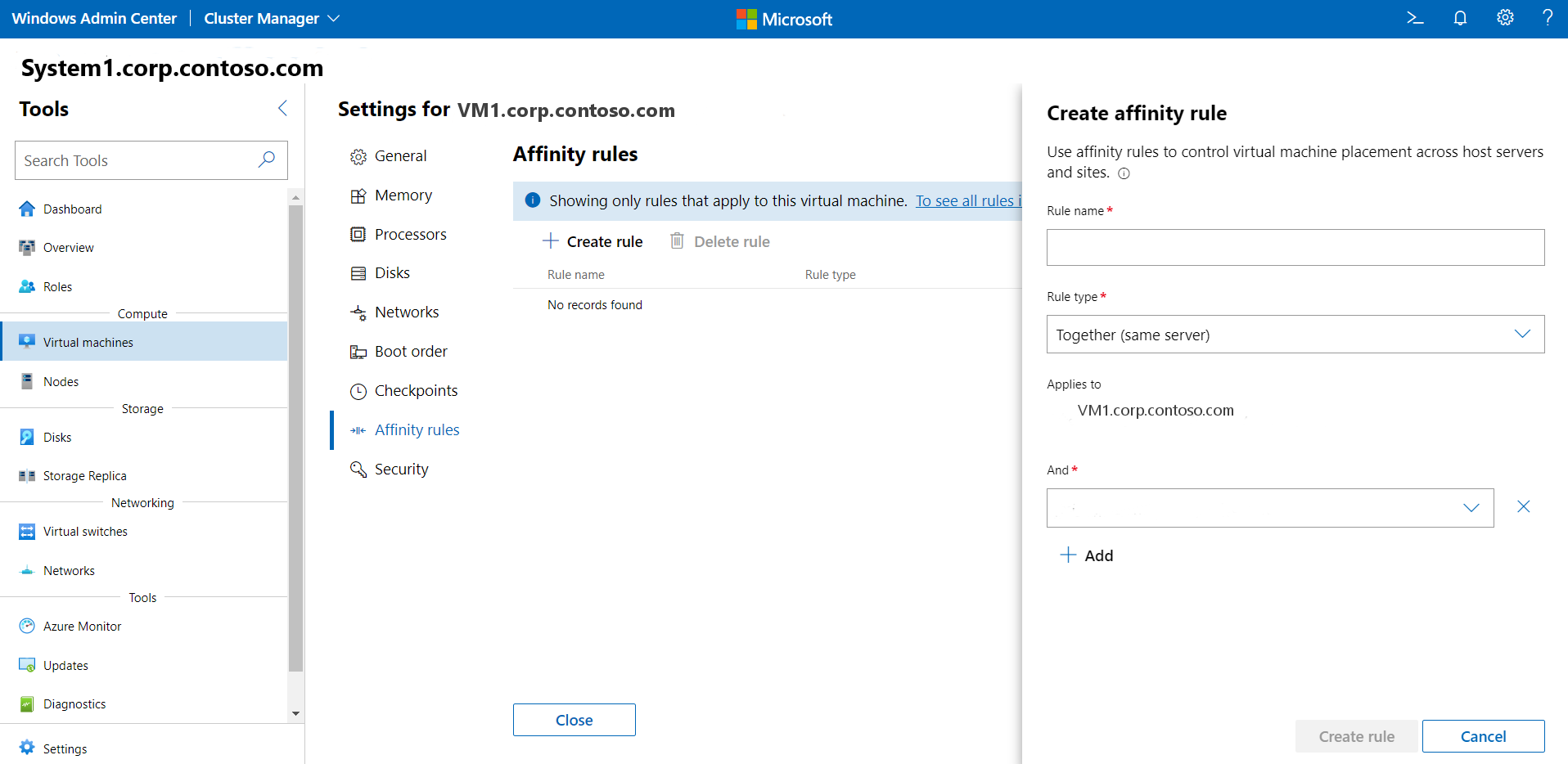Click the Tools list scrollbar down arrow
Screen dimensions: 1568x764
click(x=295, y=713)
